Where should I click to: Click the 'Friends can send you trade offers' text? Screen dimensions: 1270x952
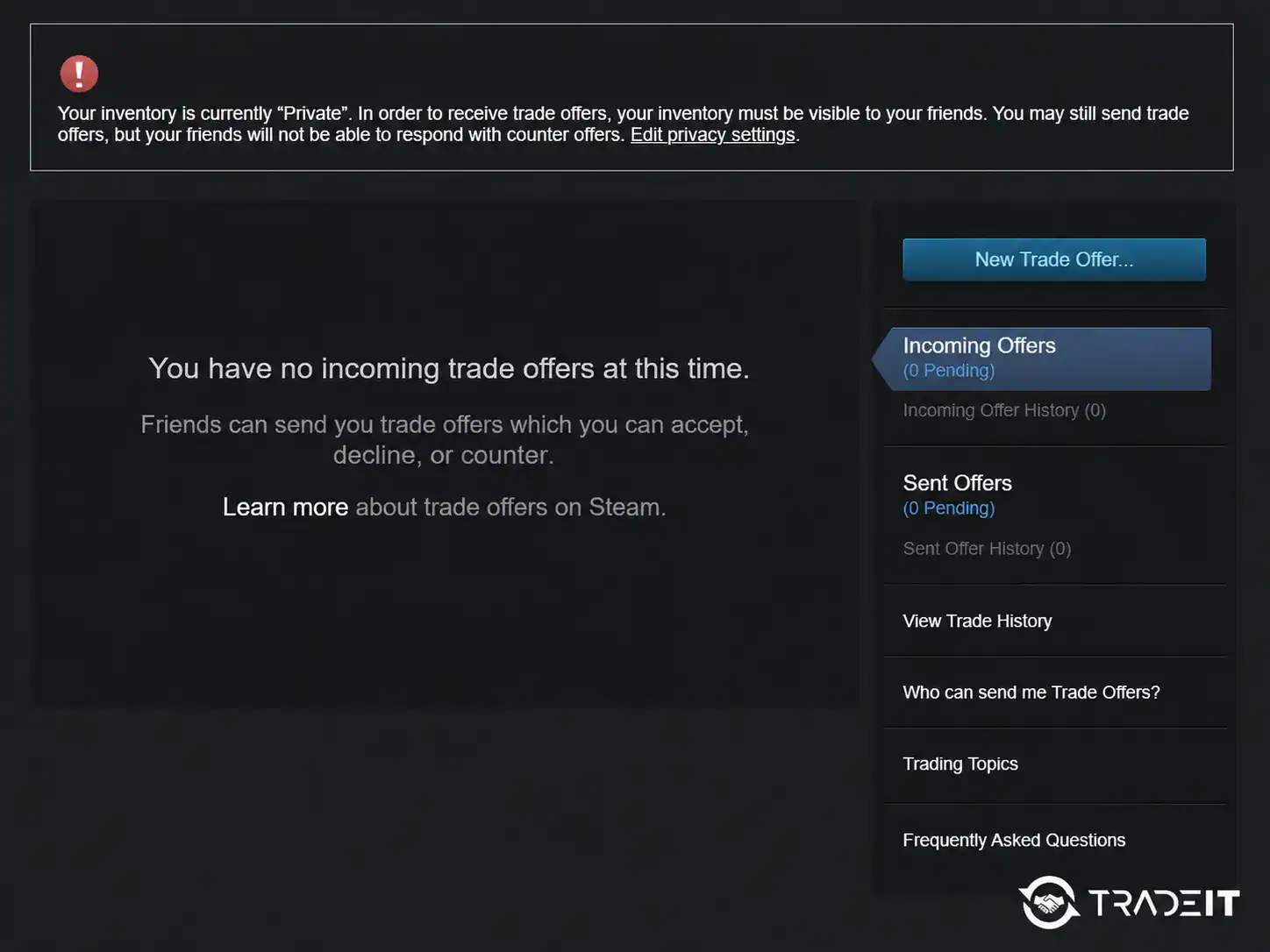[x=445, y=439]
